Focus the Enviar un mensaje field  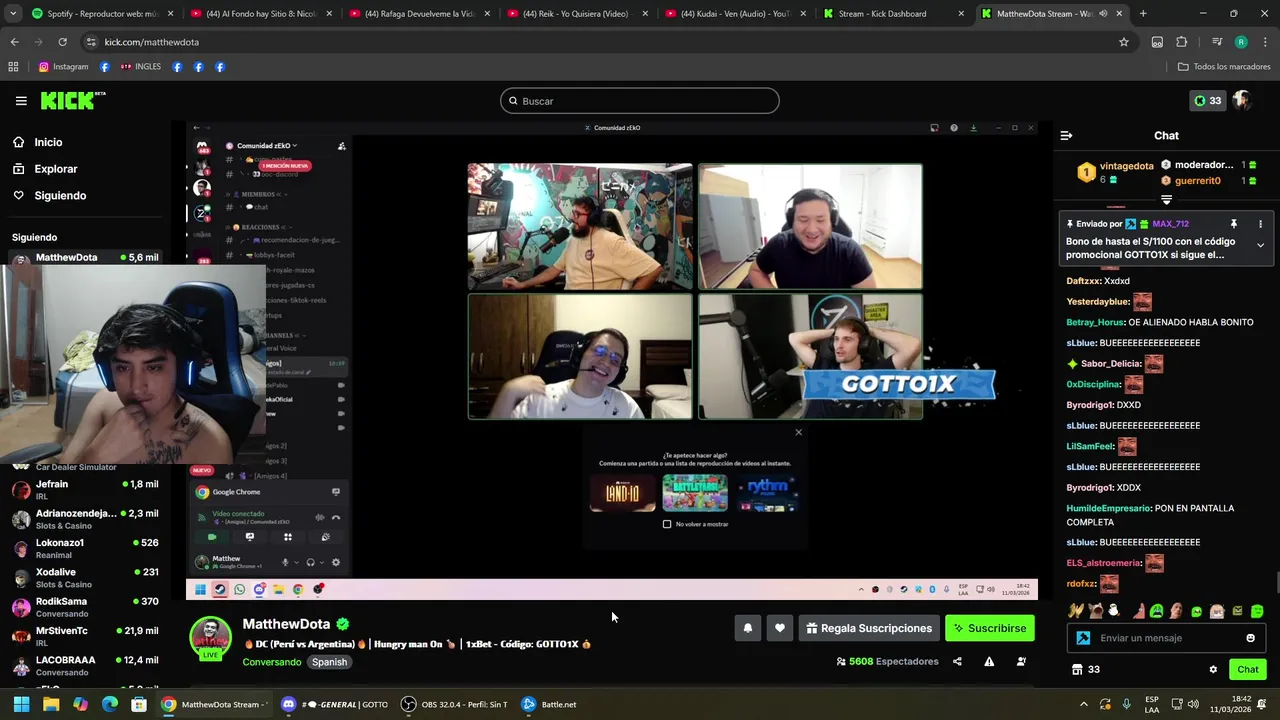1166,638
